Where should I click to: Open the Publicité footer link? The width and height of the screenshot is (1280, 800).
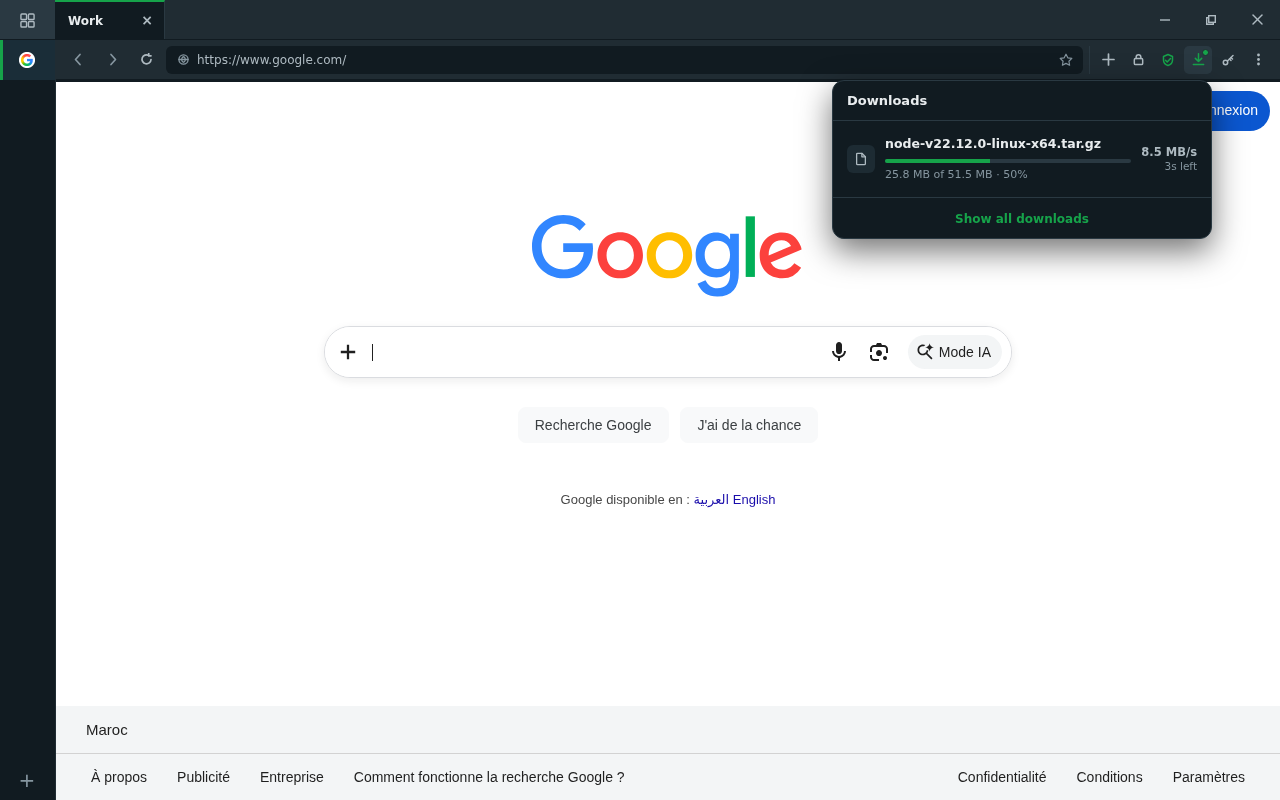coord(203,777)
